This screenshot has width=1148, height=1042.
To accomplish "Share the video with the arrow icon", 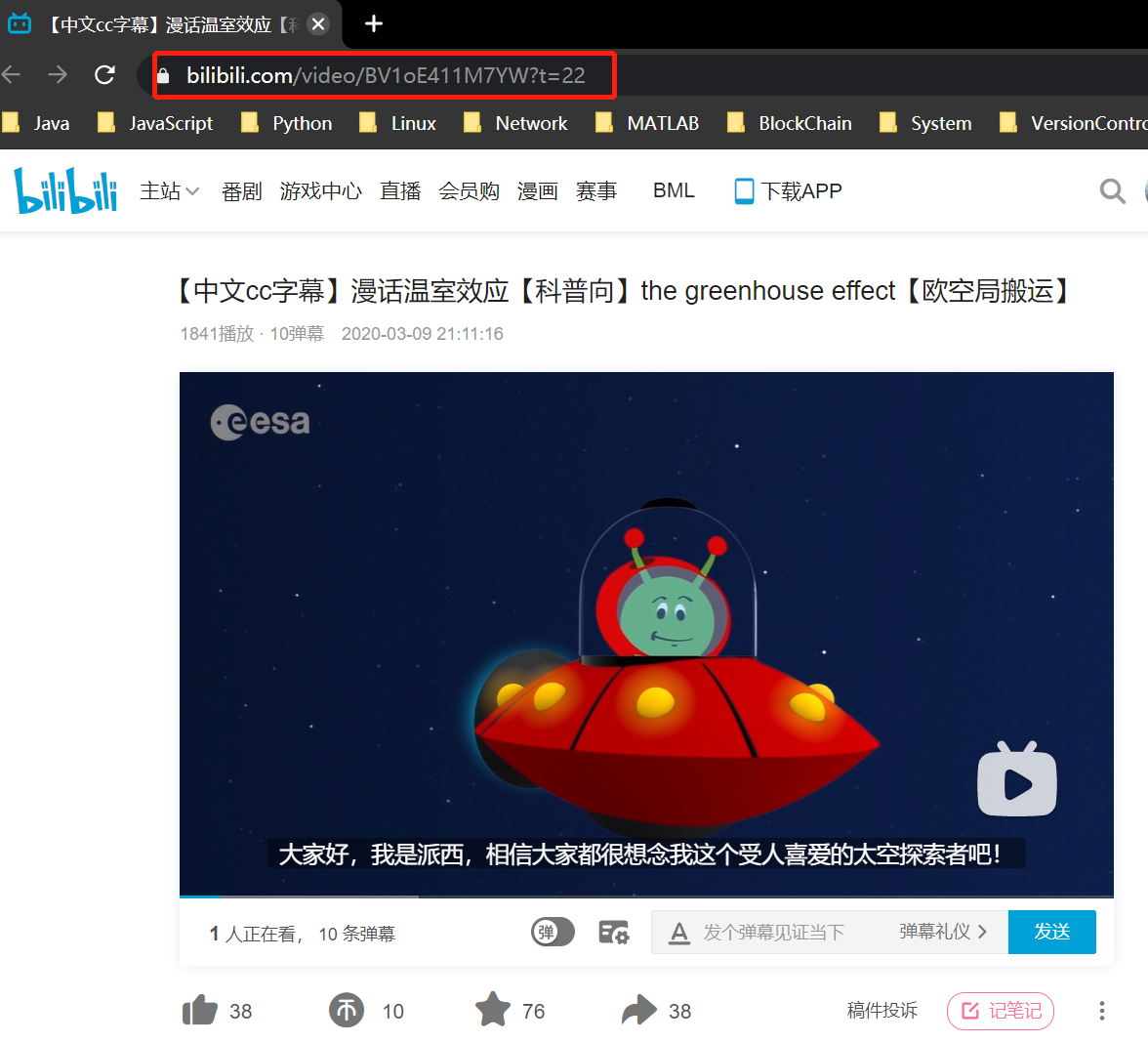I will tap(639, 1010).
